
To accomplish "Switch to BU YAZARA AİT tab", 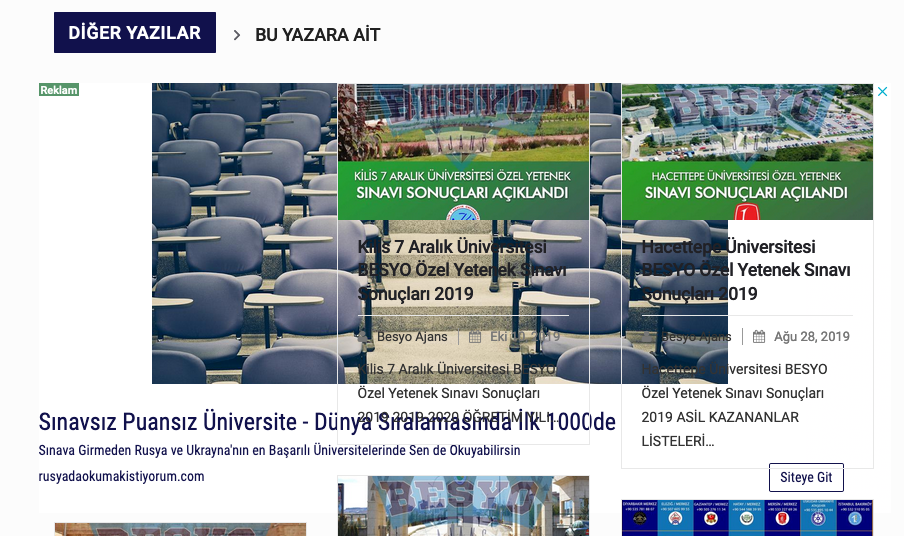I will (x=318, y=35).
